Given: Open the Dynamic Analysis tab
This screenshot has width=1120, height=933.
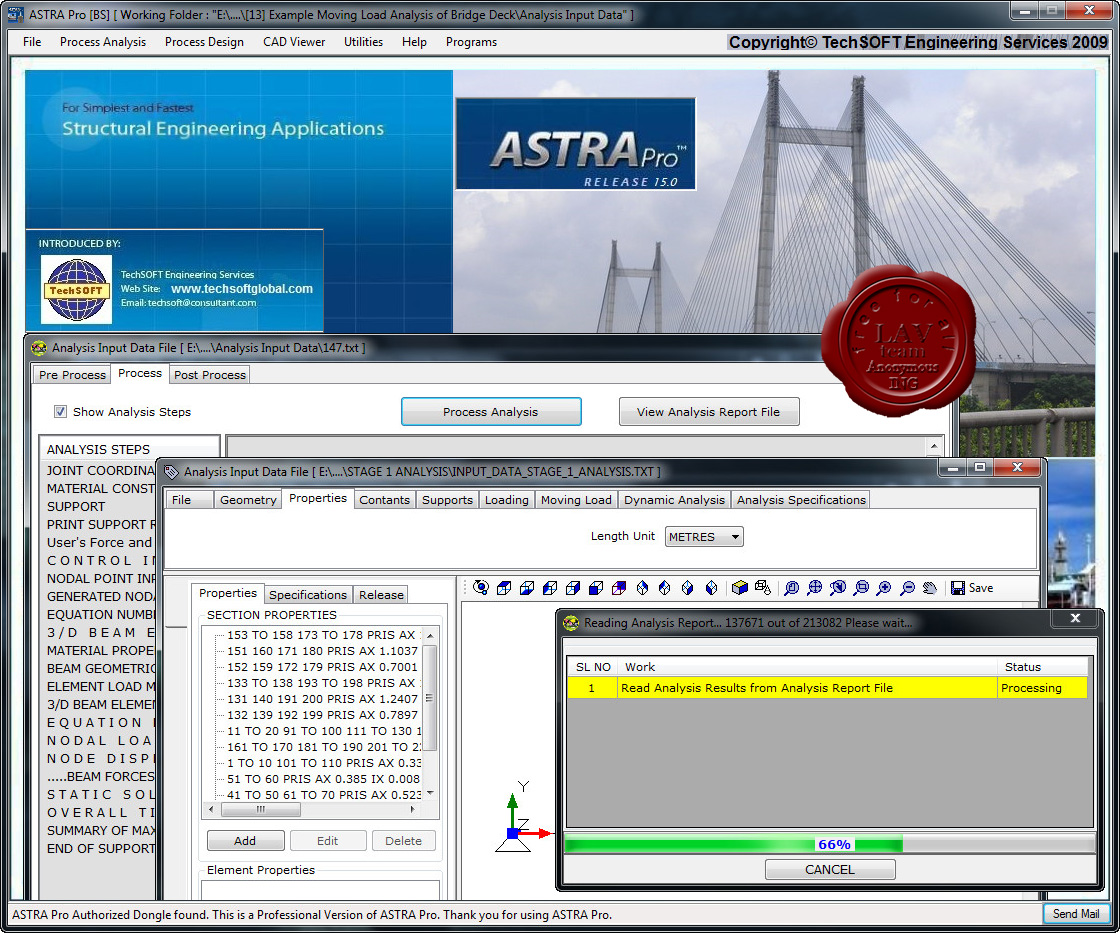Looking at the screenshot, I should (x=674, y=499).
